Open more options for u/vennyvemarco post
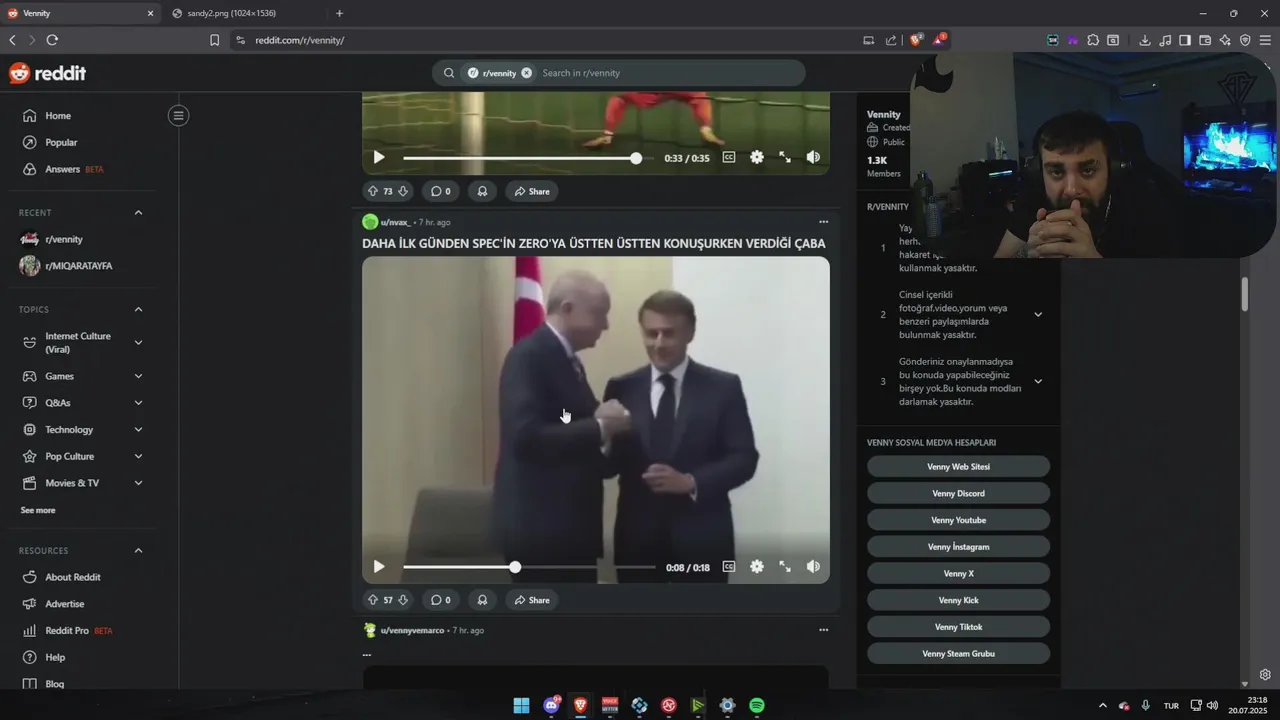Image resolution: width=1280 pixels, height=720 pixels. [x=823, y=630]
